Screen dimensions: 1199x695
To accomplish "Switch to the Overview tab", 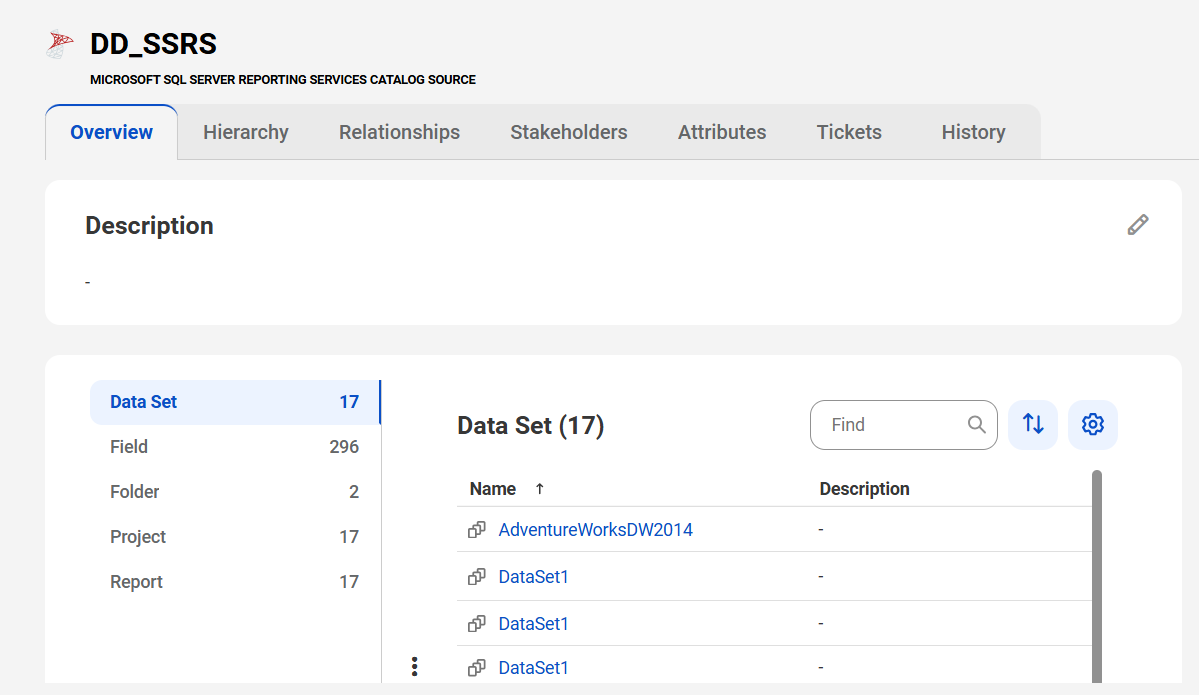I will click(112, 132).
